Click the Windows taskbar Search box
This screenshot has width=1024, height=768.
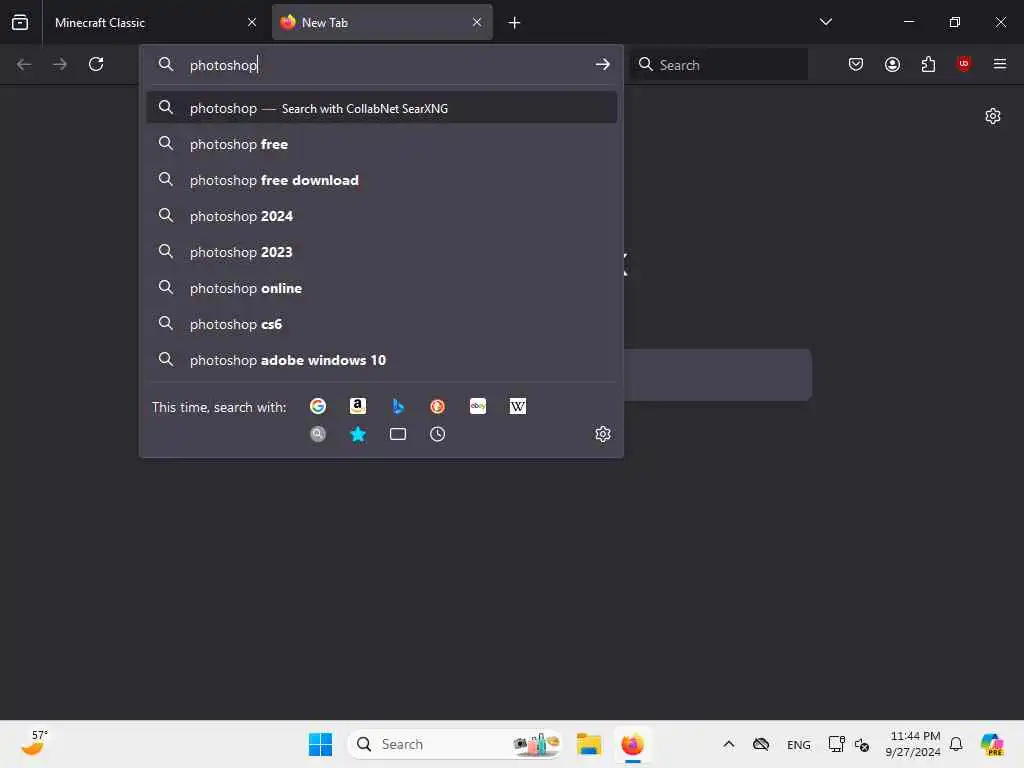[x=455, y=744]
